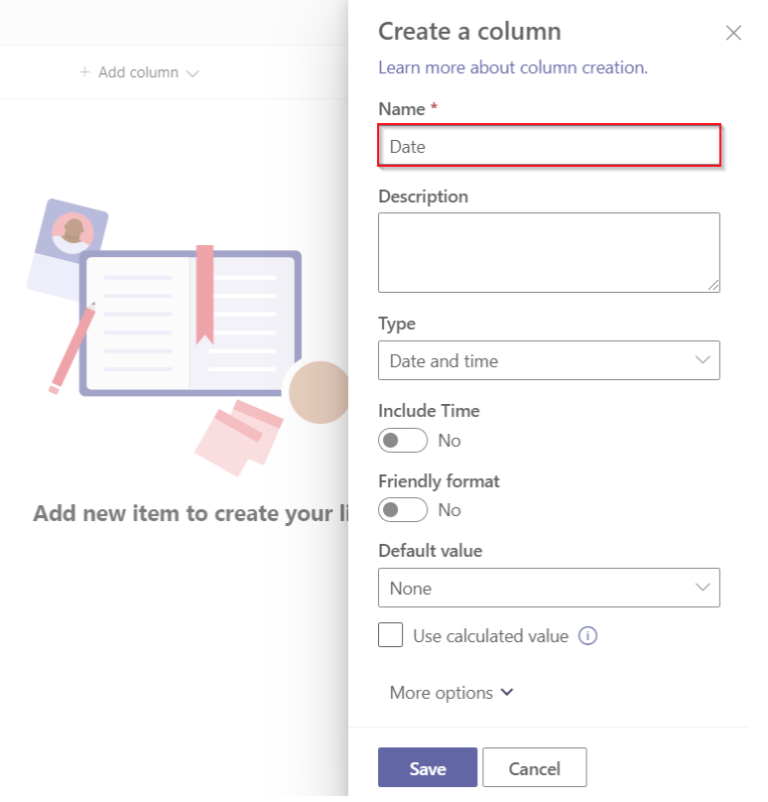Enable the Include Time toggle

[402, 440]
